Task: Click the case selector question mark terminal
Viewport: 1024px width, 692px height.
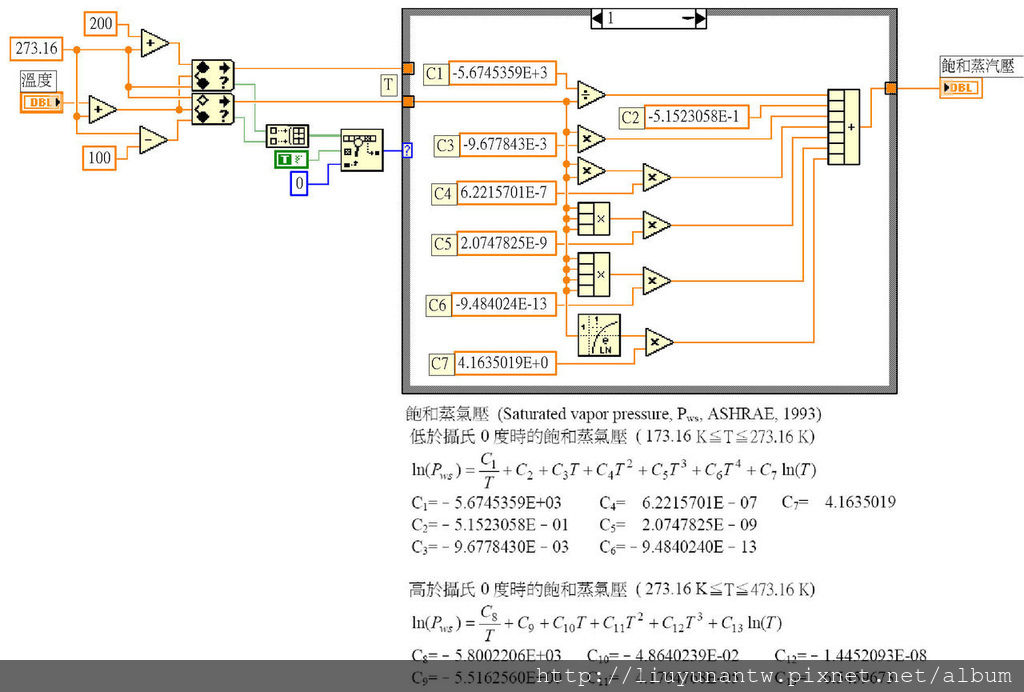Action: (x=407, y=150)
